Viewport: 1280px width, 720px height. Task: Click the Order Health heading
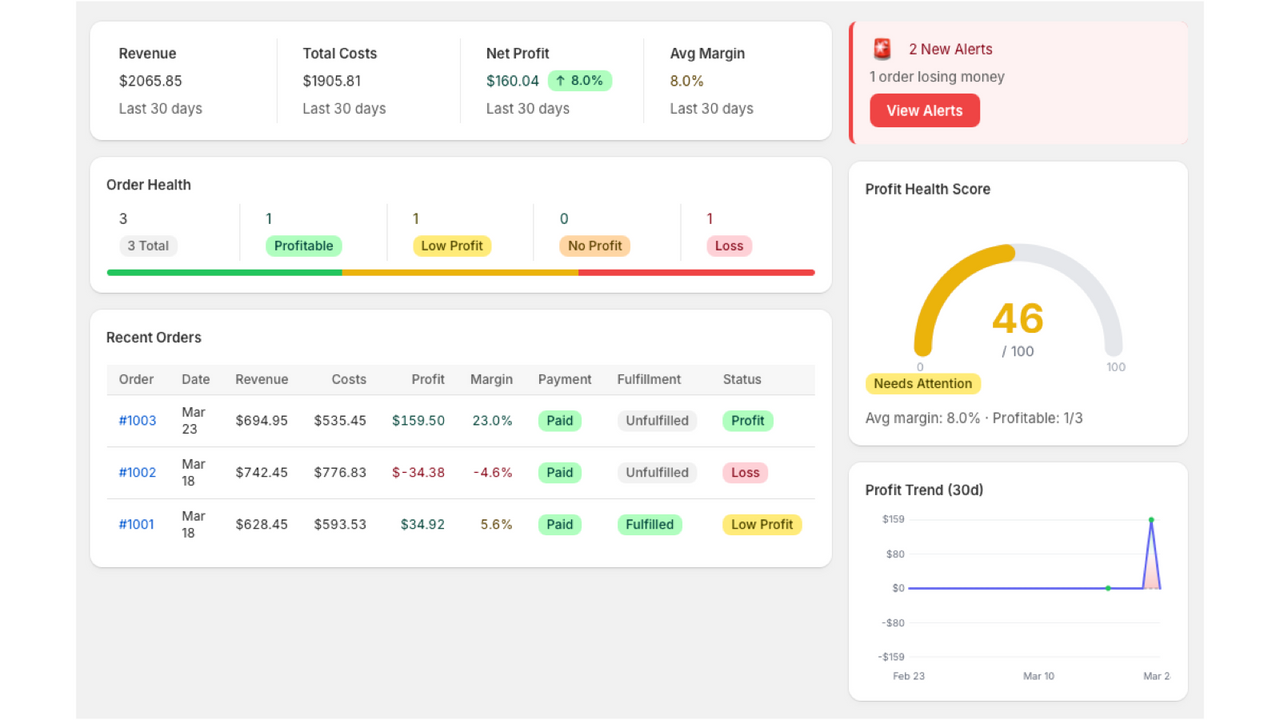(x=149, y=185)
